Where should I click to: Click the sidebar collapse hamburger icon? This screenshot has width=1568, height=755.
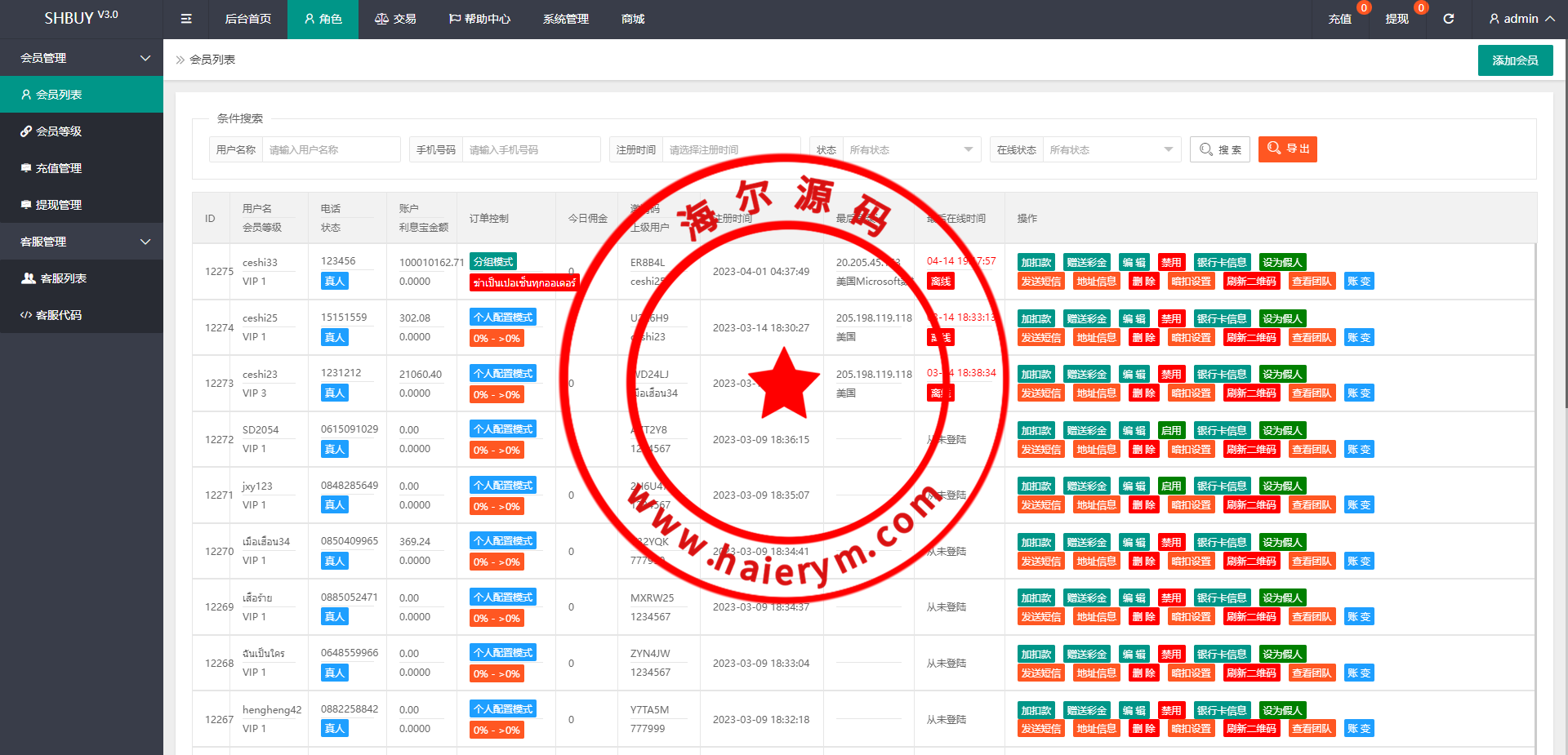(x=186, y=19)
